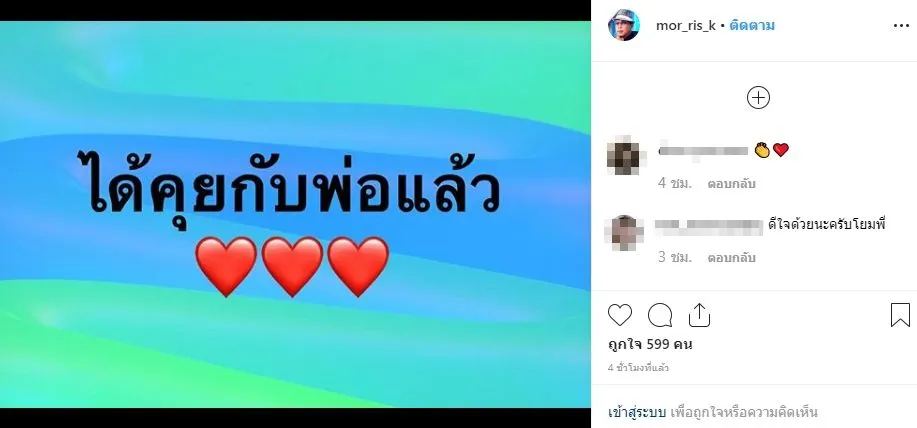Click second comment's 3 ชม. timestamp
The image size is (917, 428).
(x=675, y=257)
